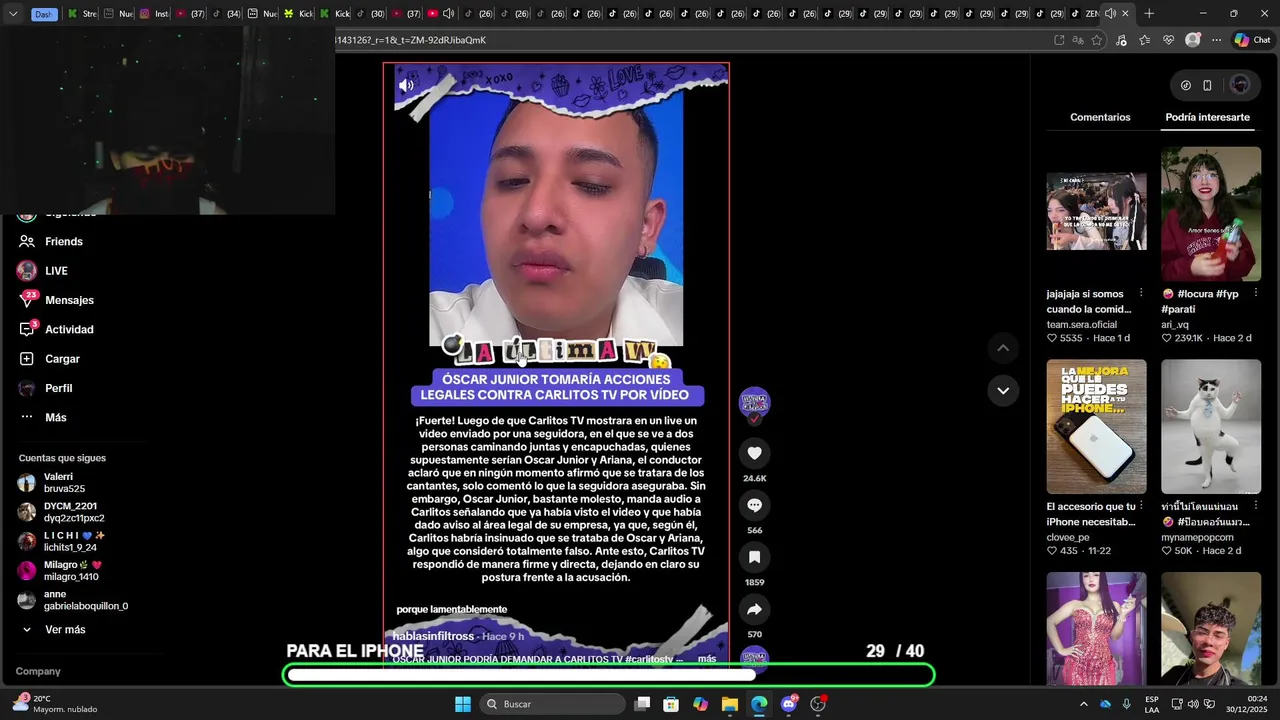The image size is (1280, 720).
Task: Open options menu for team.sera.oficial video
Action: 1141,294
